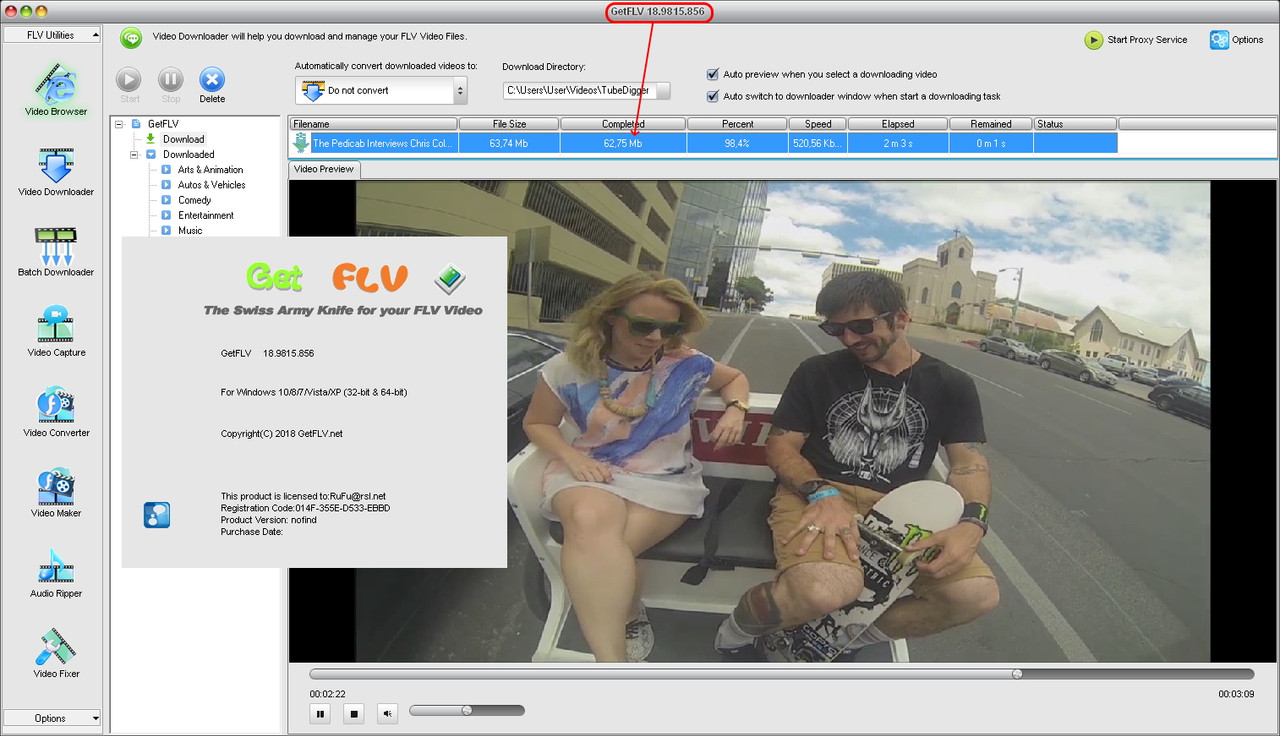Image resolution: width=1280 pixels, height=736 pixels.
Task: Click the green diamond logo in the About dialog
Action: pyautogui.click(x=449, y=277)
